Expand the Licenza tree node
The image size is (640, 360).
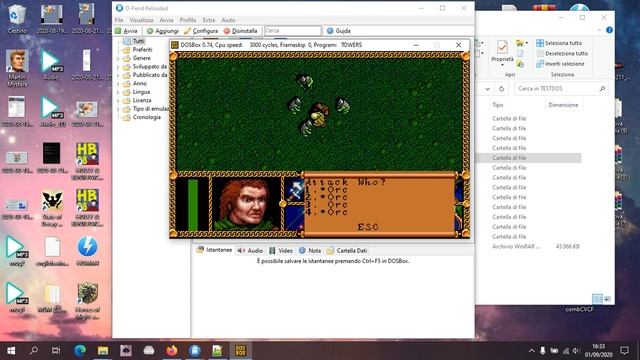click(118, 100)
